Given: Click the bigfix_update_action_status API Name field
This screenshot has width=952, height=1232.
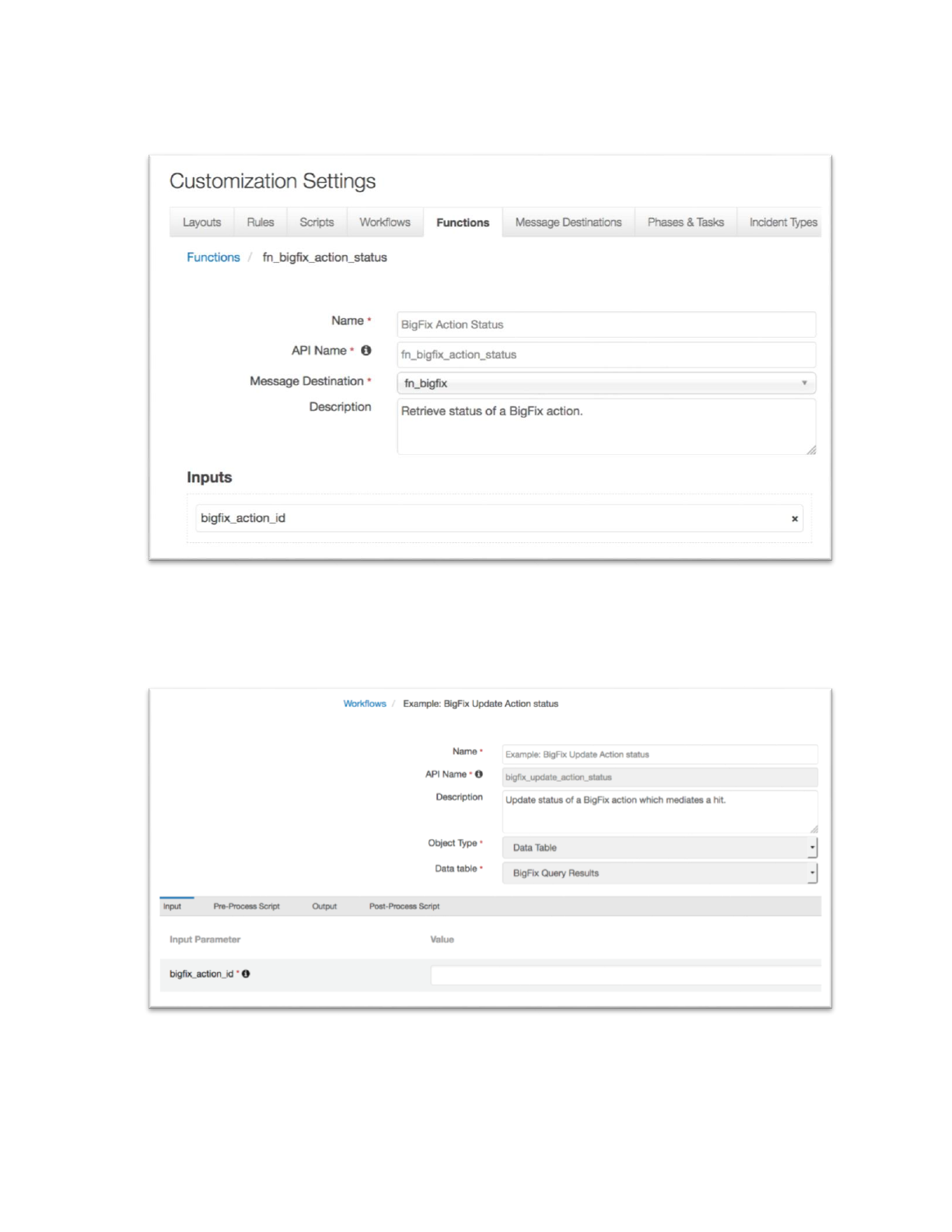Looking at the screenshot, I should (x=660, y=777).
